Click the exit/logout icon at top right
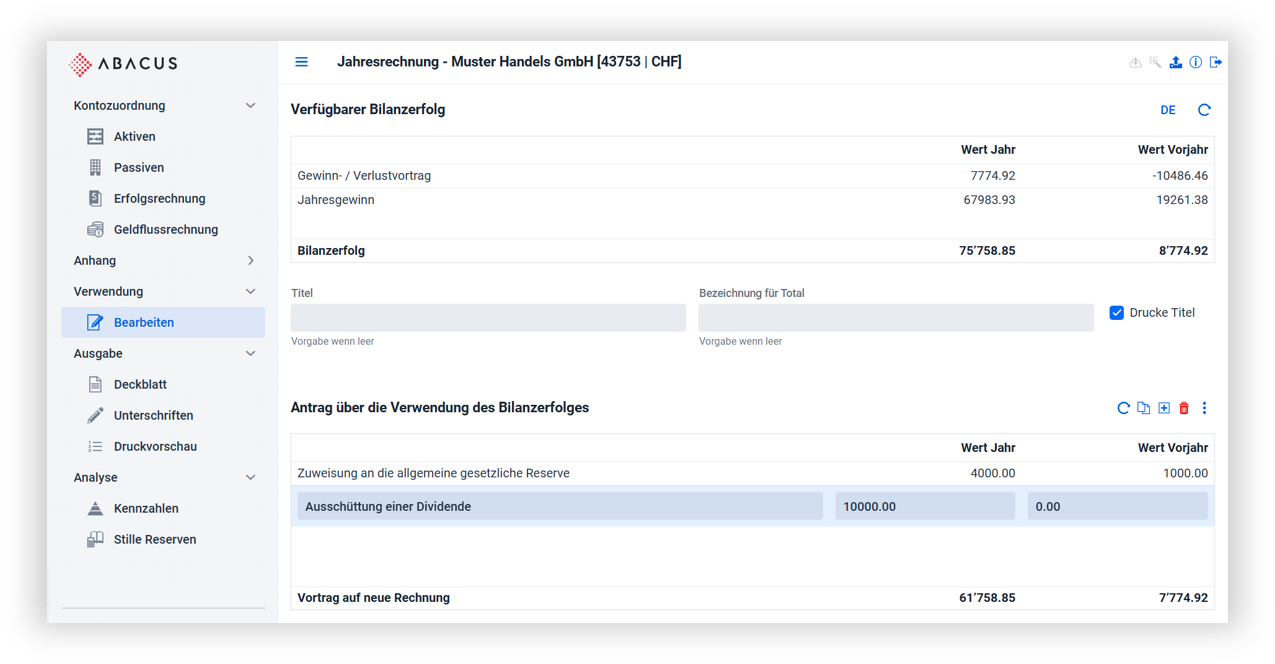The height and width of the screenshot is (664, 1275). 1216,62
